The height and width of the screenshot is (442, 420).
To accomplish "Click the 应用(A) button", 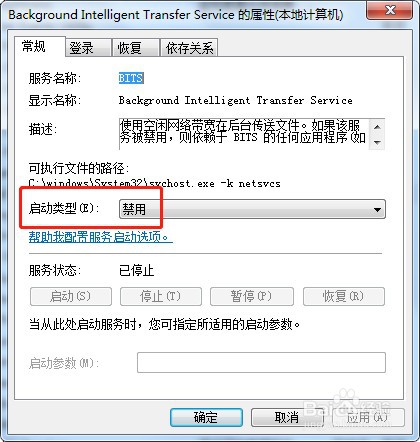I will pos(368,417).
